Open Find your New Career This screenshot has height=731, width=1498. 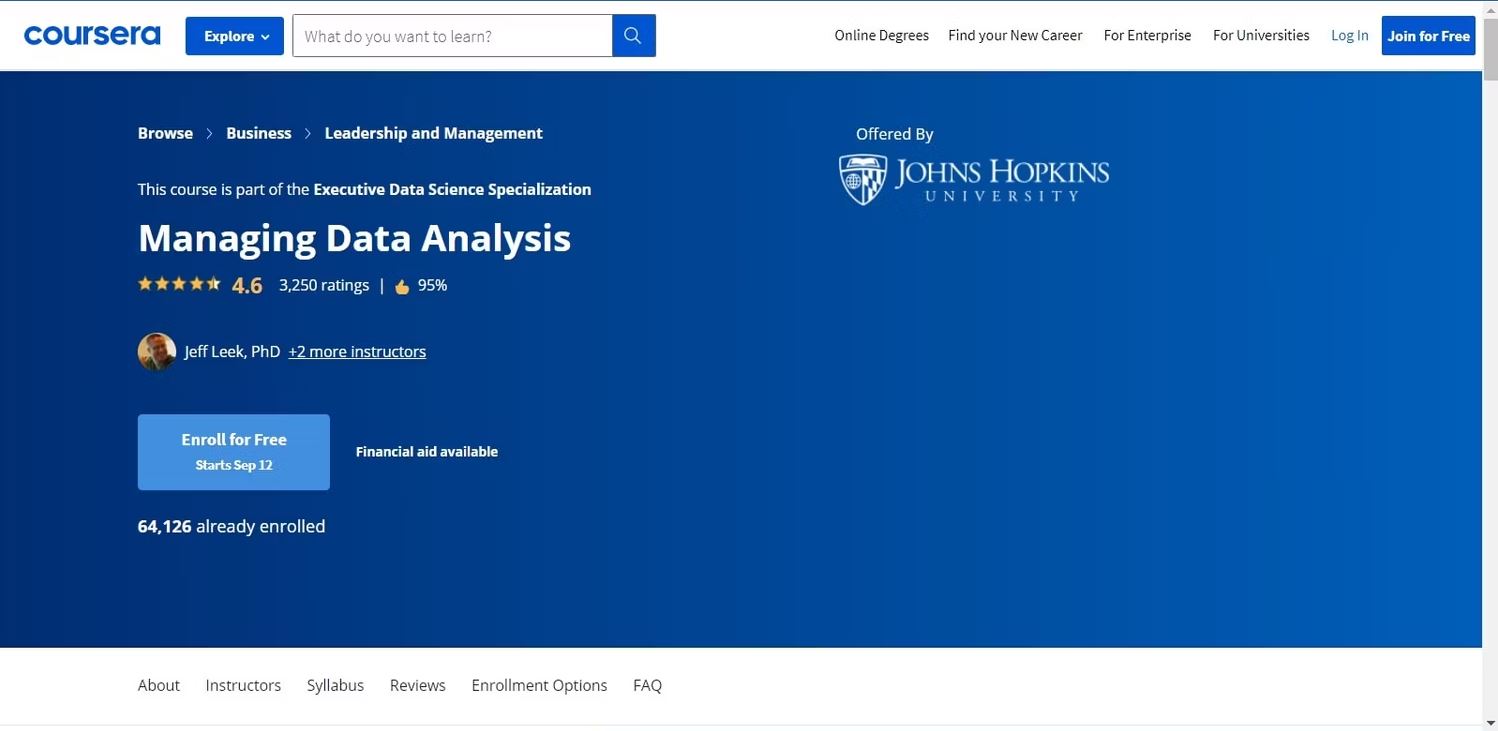[x=1015, y=35]
